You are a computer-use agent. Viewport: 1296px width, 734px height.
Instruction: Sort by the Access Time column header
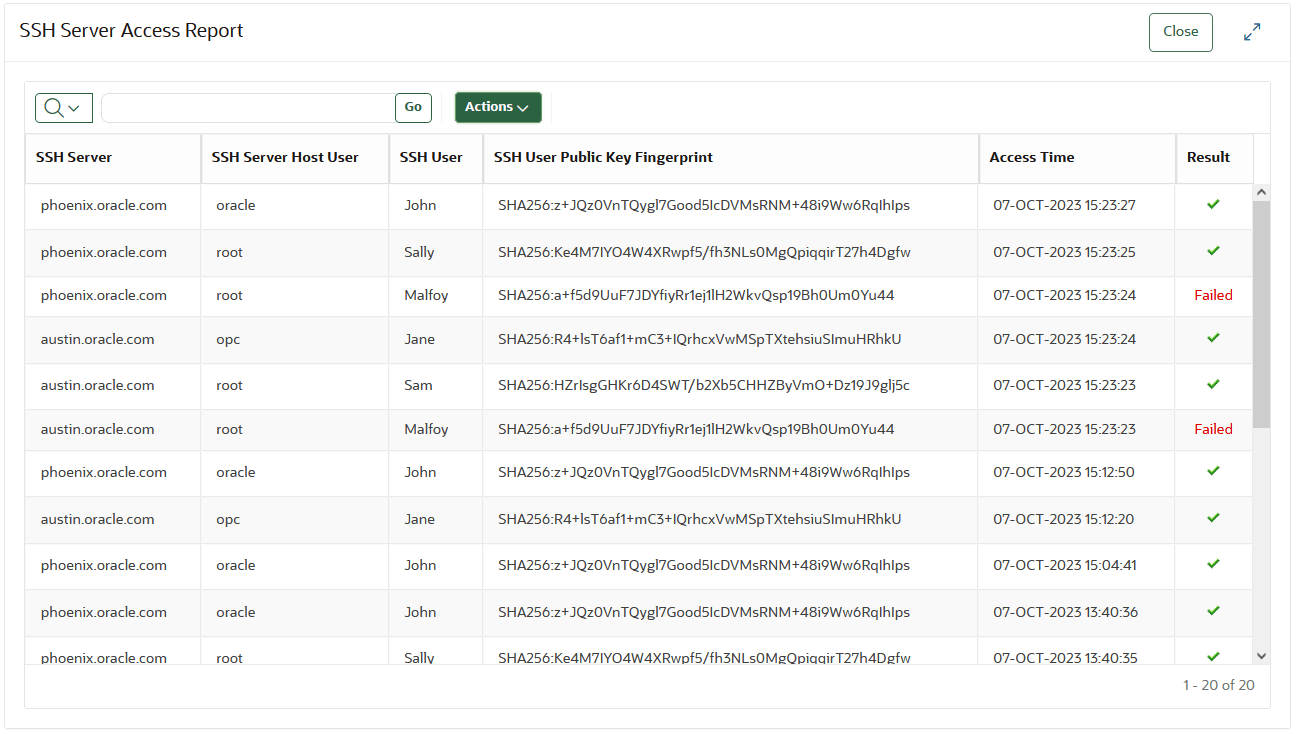click(x=1031, y=157)
